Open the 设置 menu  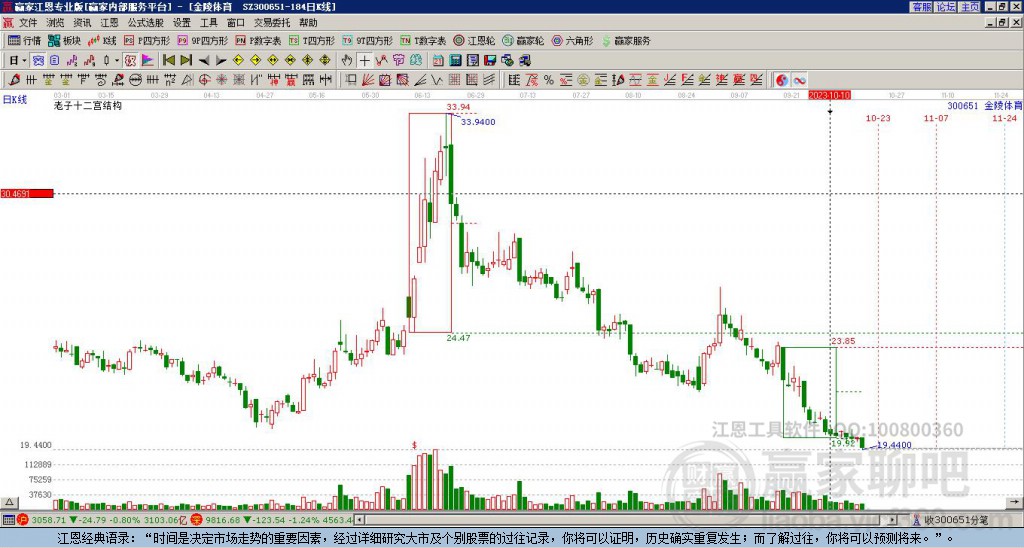[182, 23]
